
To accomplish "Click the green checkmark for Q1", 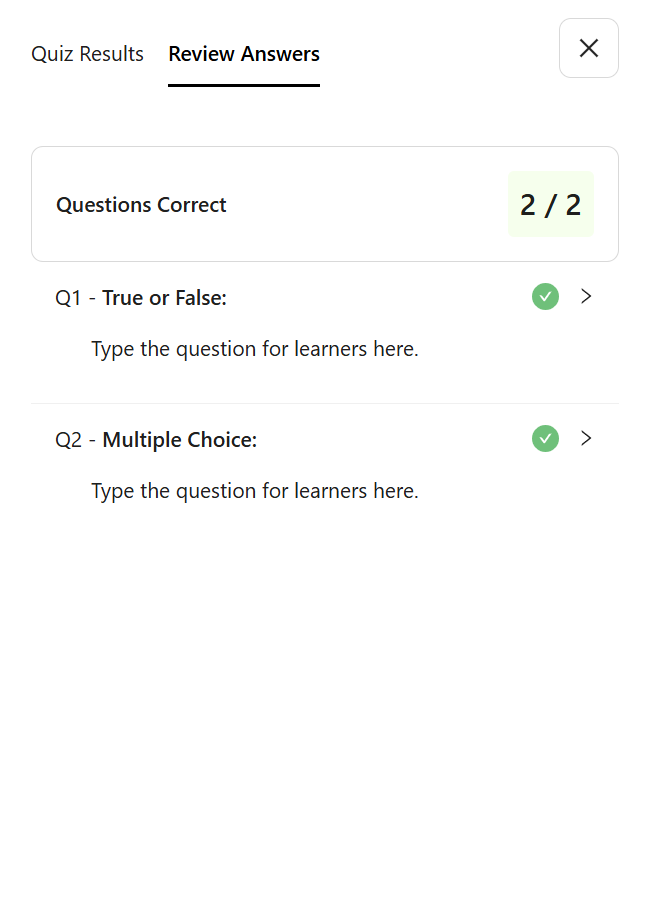I will tap(545, 297).
